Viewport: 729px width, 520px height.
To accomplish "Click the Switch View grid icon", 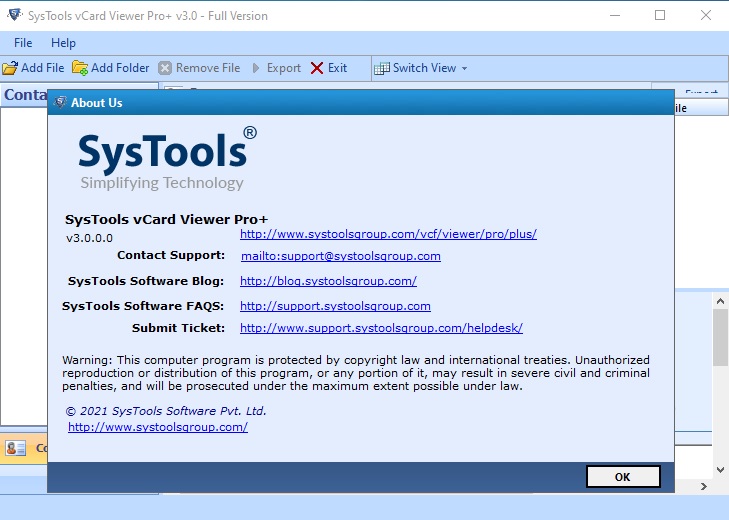I will (382, 68).
